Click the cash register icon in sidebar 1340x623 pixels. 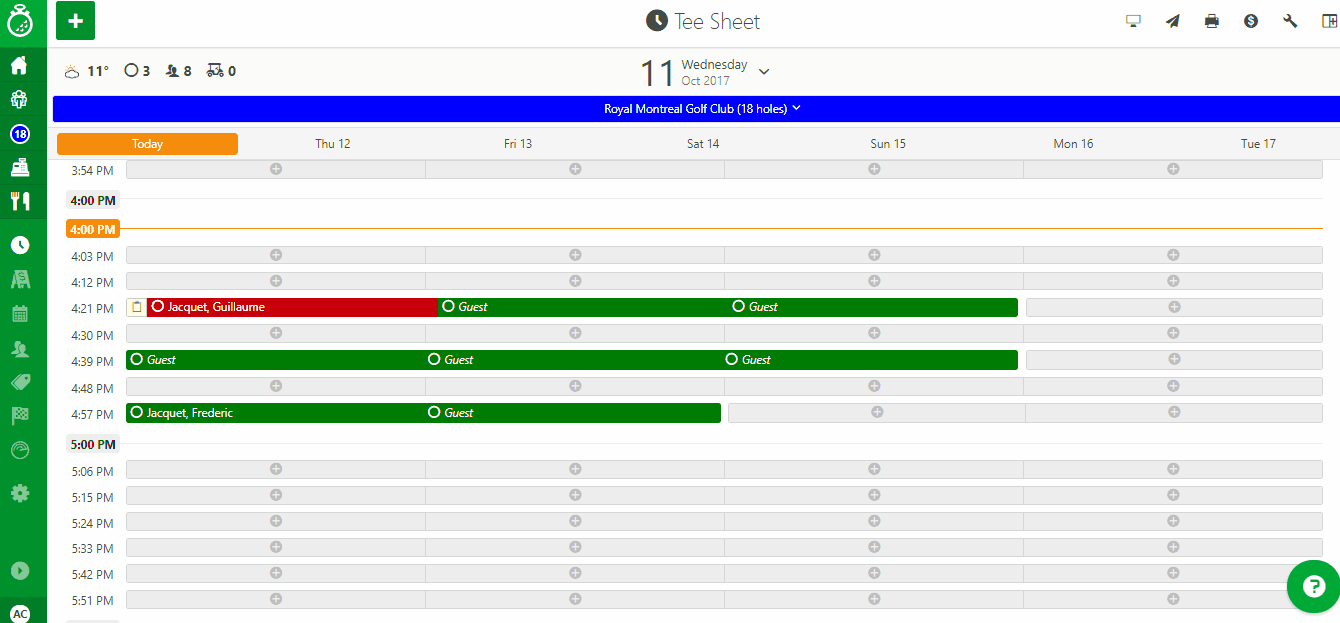[x=20, y=167]
